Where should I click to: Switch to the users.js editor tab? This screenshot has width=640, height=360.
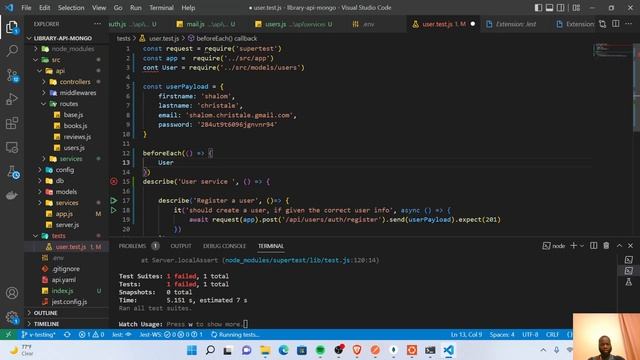[x=295, y=24]
